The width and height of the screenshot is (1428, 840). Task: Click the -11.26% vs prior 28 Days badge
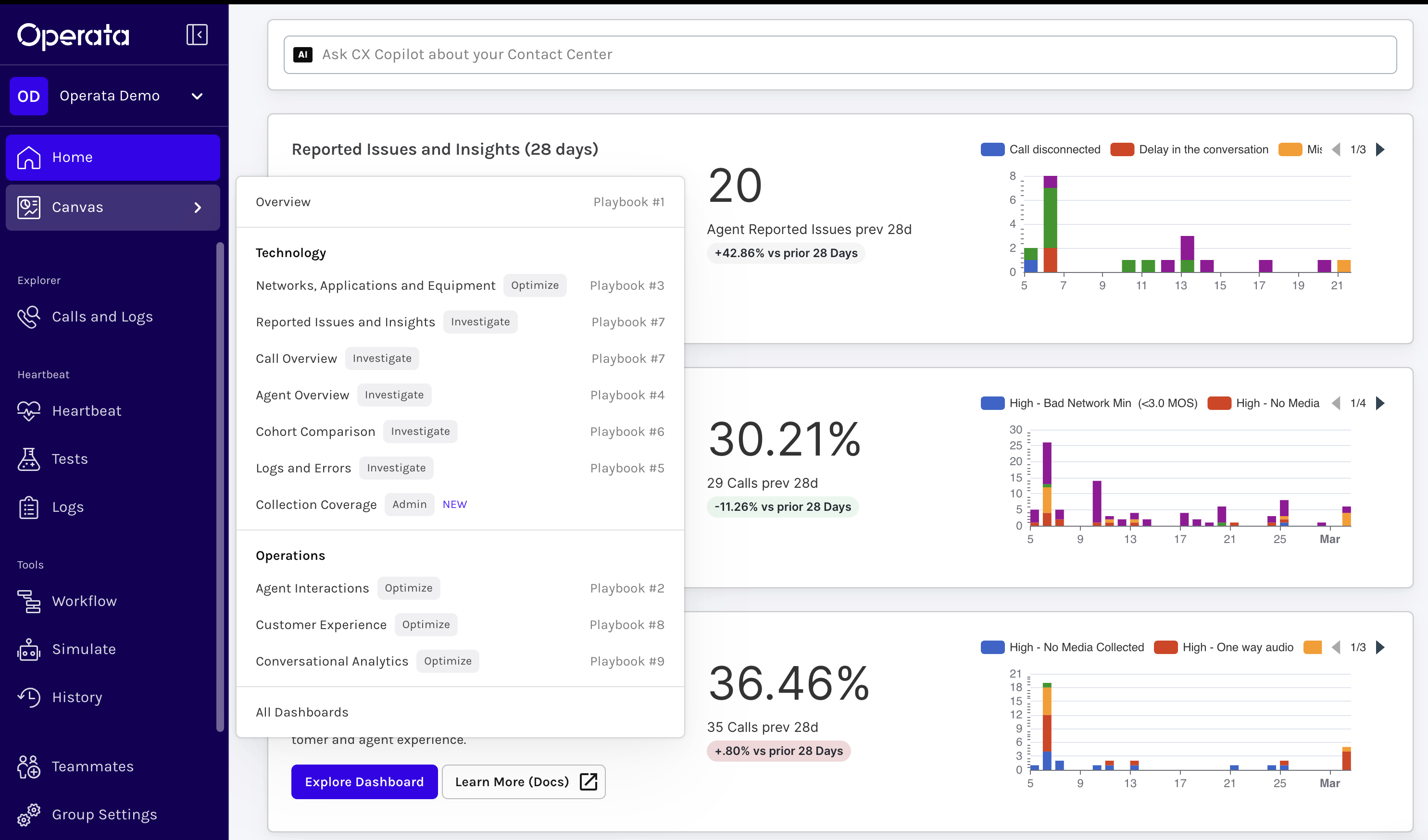coord(783,507)
